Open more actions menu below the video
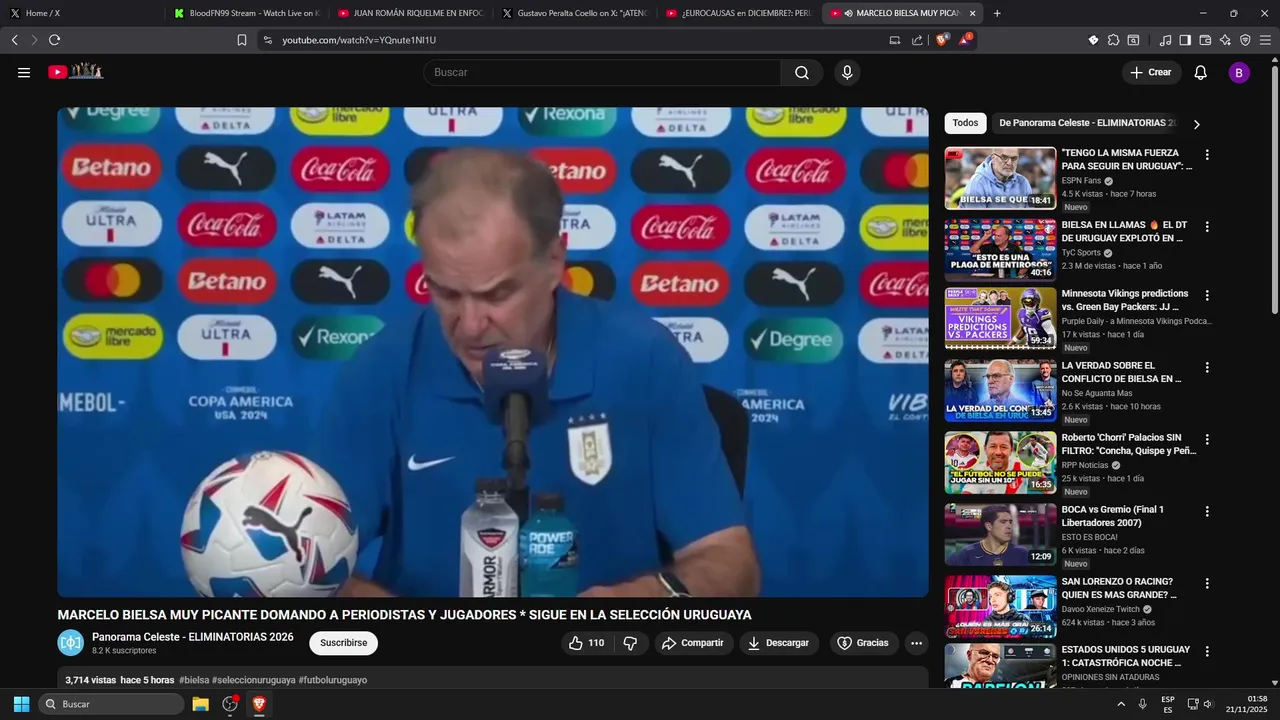 (916, 643)
